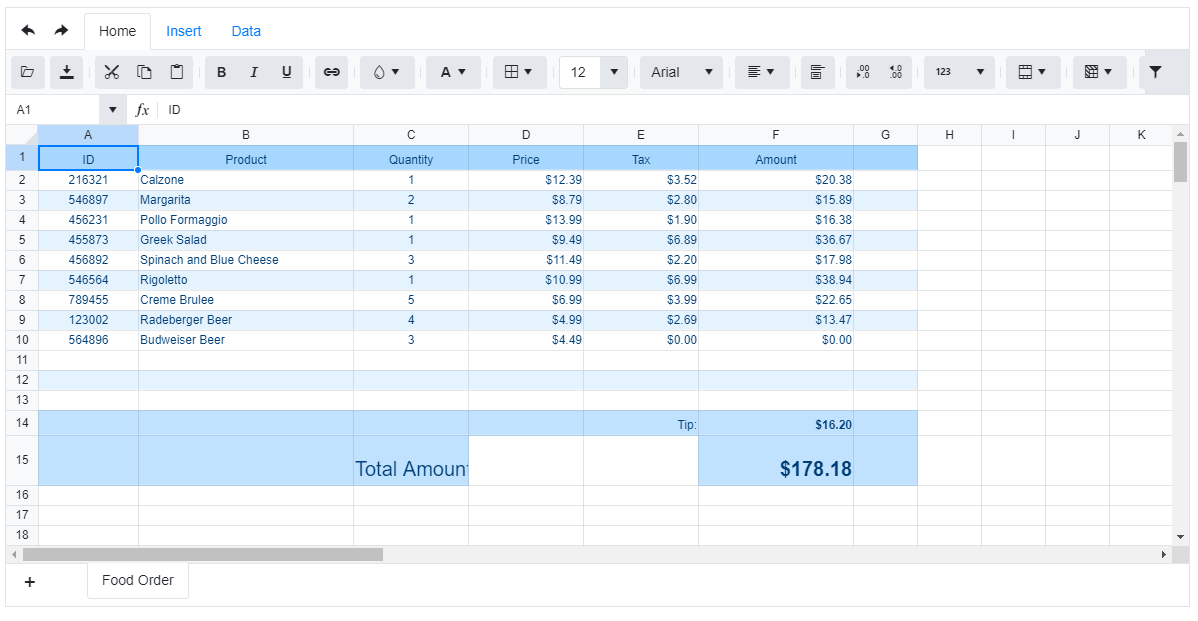Screen dimensions: 1198x621
Task: Select the Tip value cell $16.20
Action: coord(775,424)
